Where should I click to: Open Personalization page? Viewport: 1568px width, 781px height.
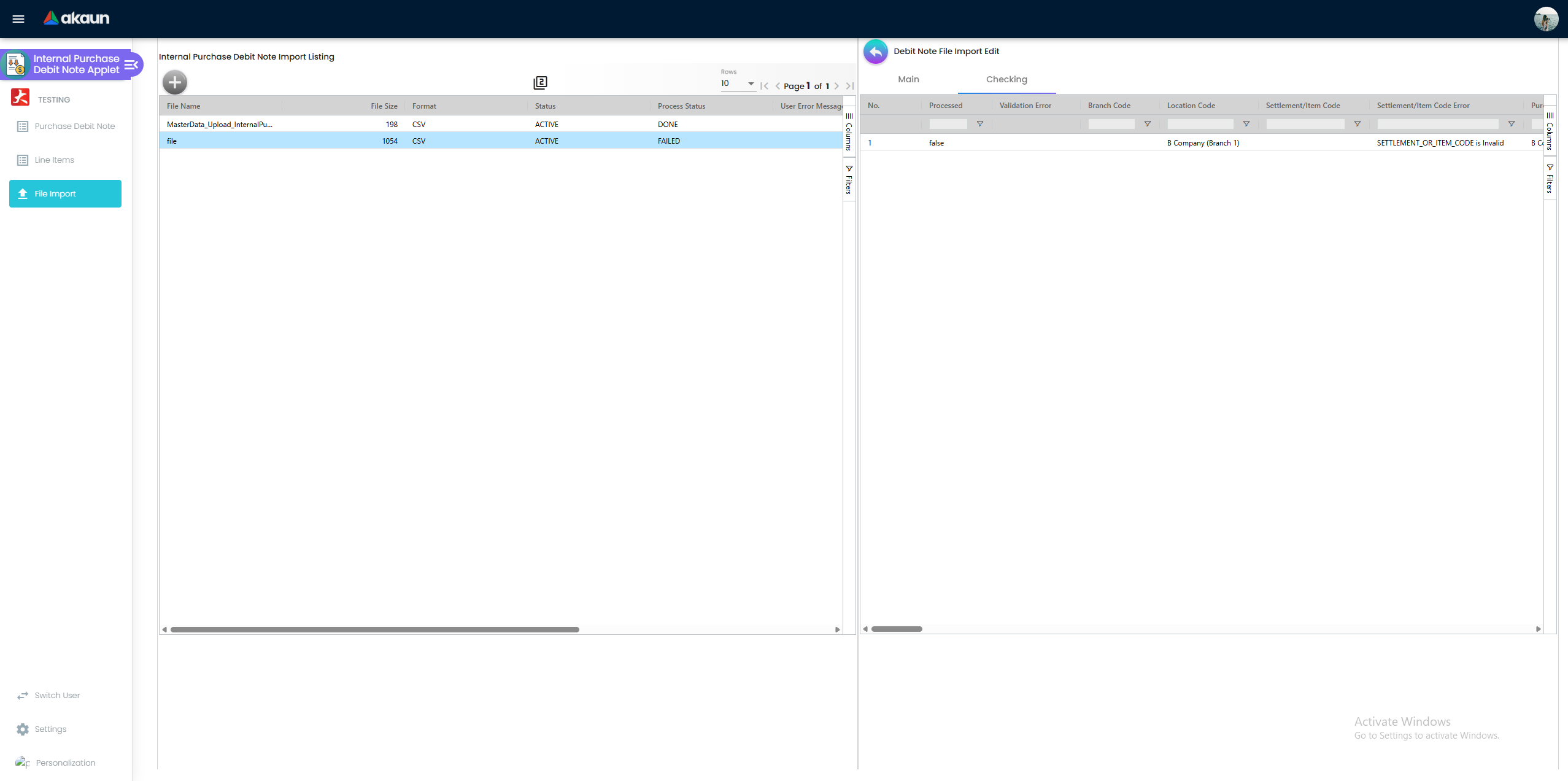65,763
